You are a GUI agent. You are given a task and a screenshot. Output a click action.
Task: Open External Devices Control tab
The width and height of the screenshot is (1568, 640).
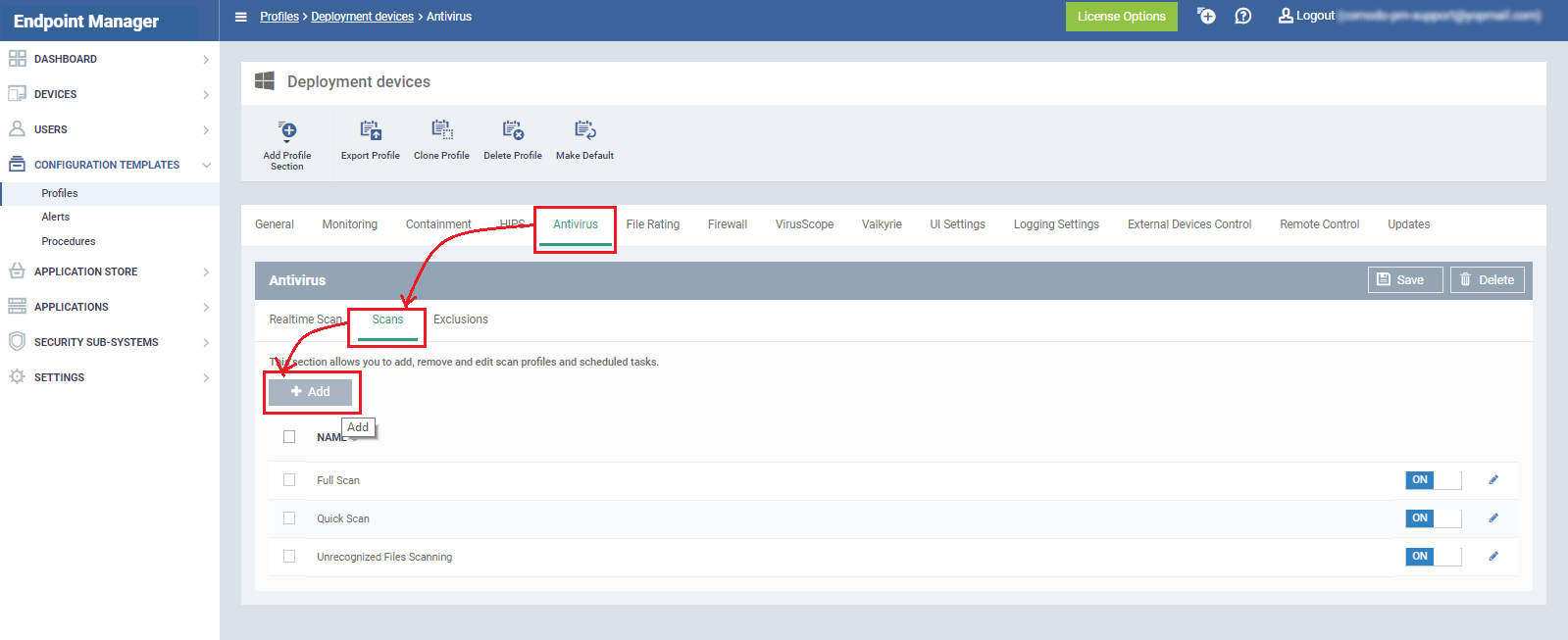[1189, 224]
